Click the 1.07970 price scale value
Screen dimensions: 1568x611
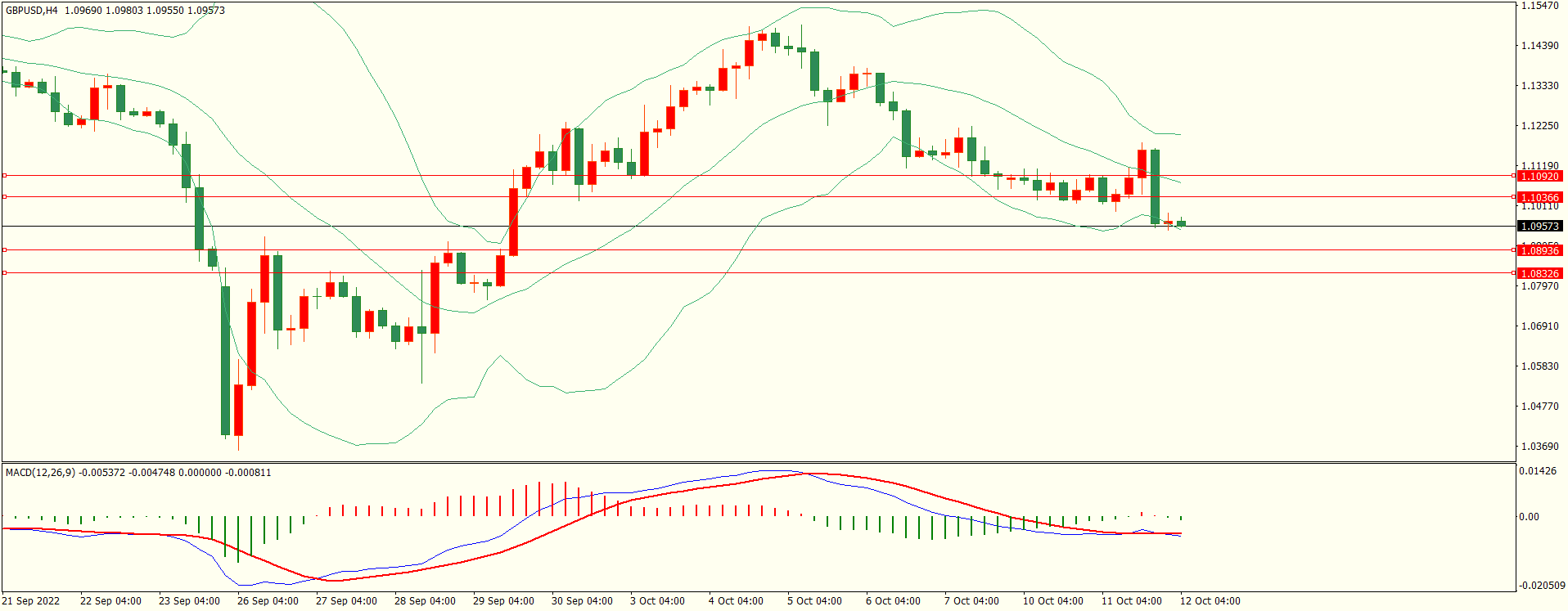[1539, 286]
